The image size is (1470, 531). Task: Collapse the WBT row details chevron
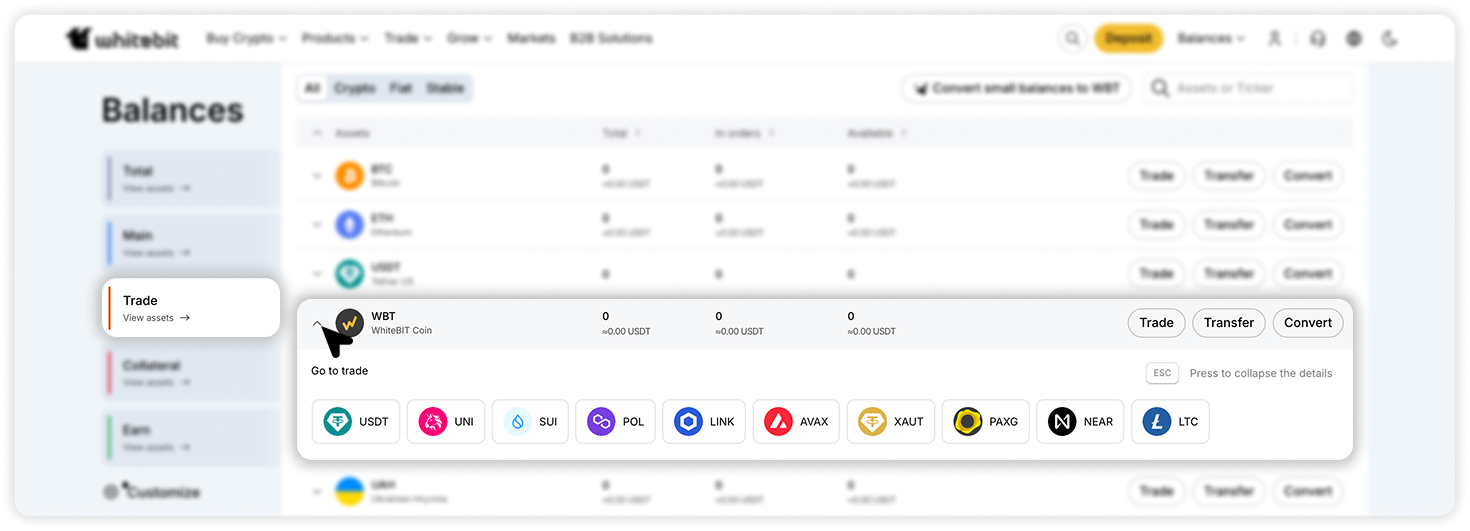(318, 323)
